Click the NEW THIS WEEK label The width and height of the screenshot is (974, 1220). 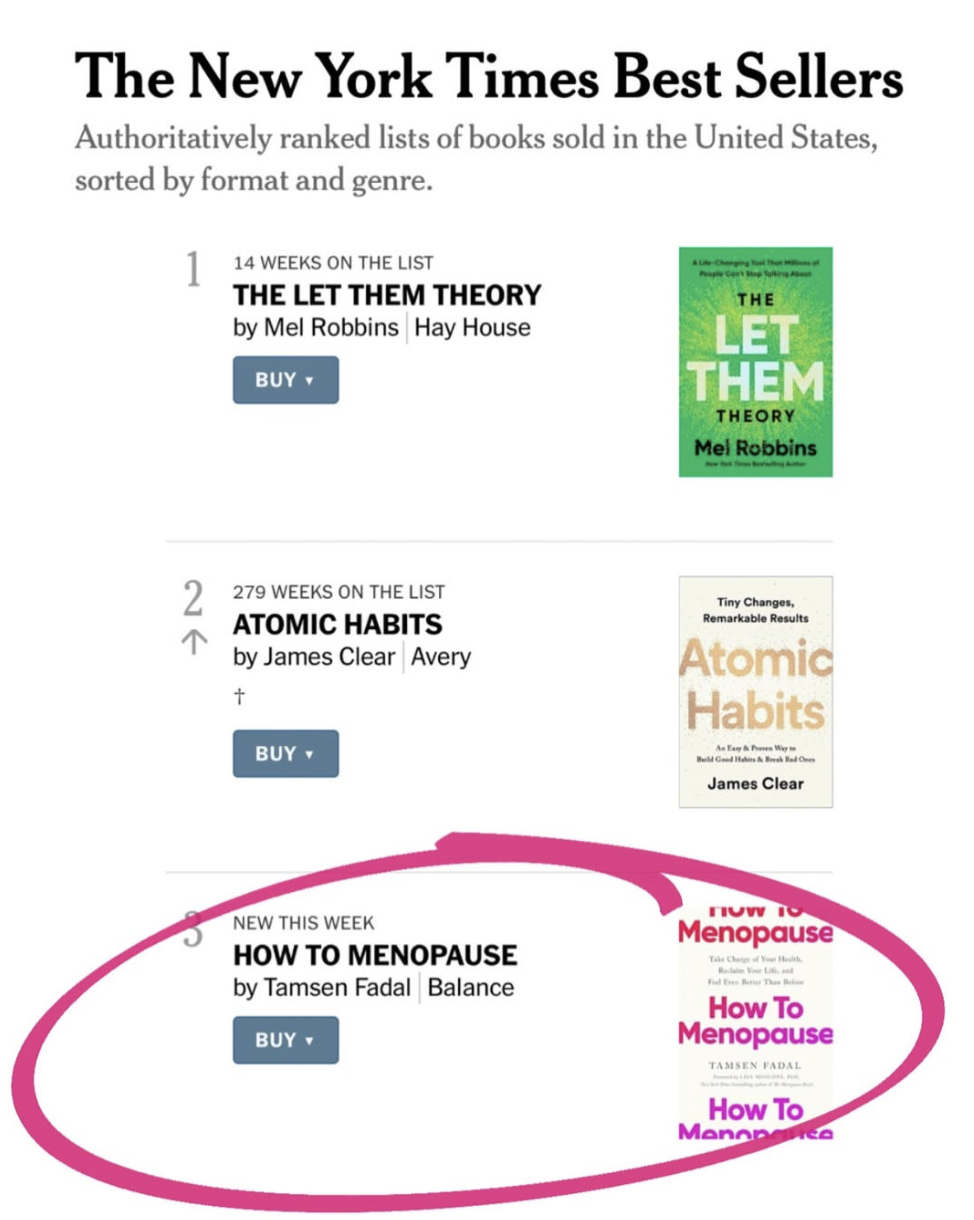tap(303, 923)
